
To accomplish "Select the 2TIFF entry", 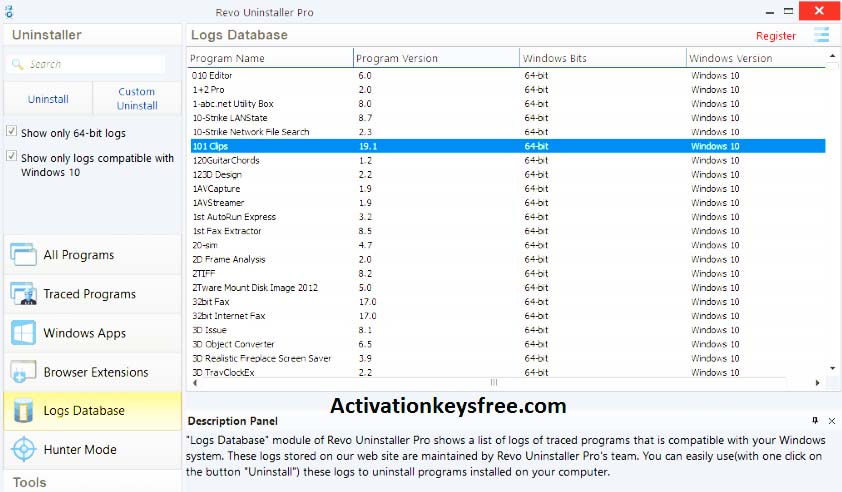I will [508, 273].
